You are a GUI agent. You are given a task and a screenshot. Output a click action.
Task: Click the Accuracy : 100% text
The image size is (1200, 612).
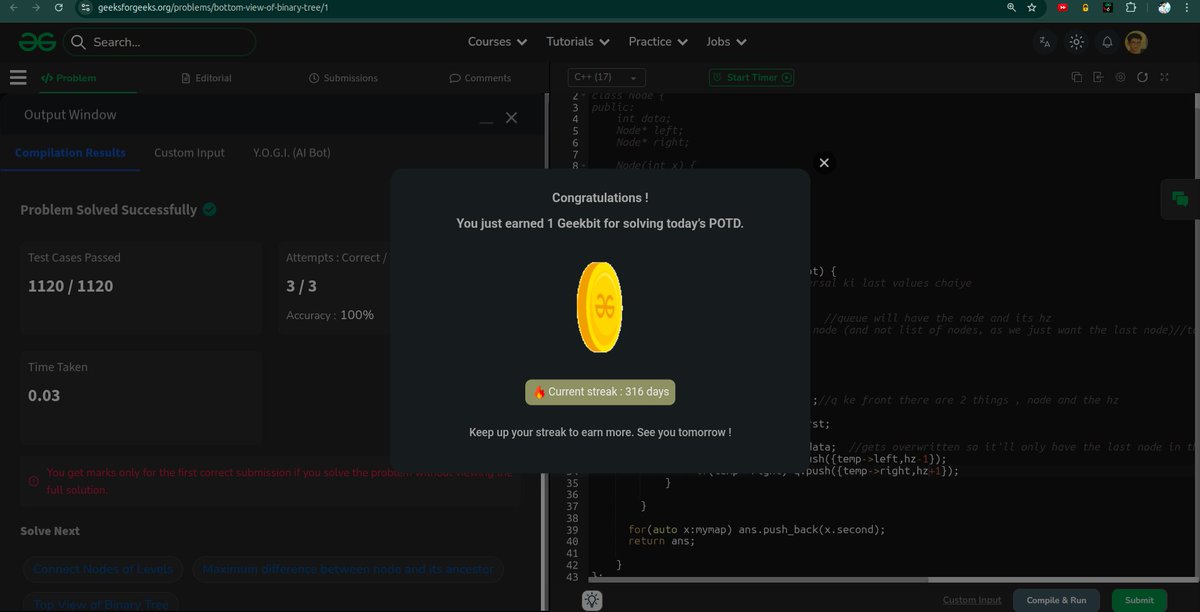point(330,315)
